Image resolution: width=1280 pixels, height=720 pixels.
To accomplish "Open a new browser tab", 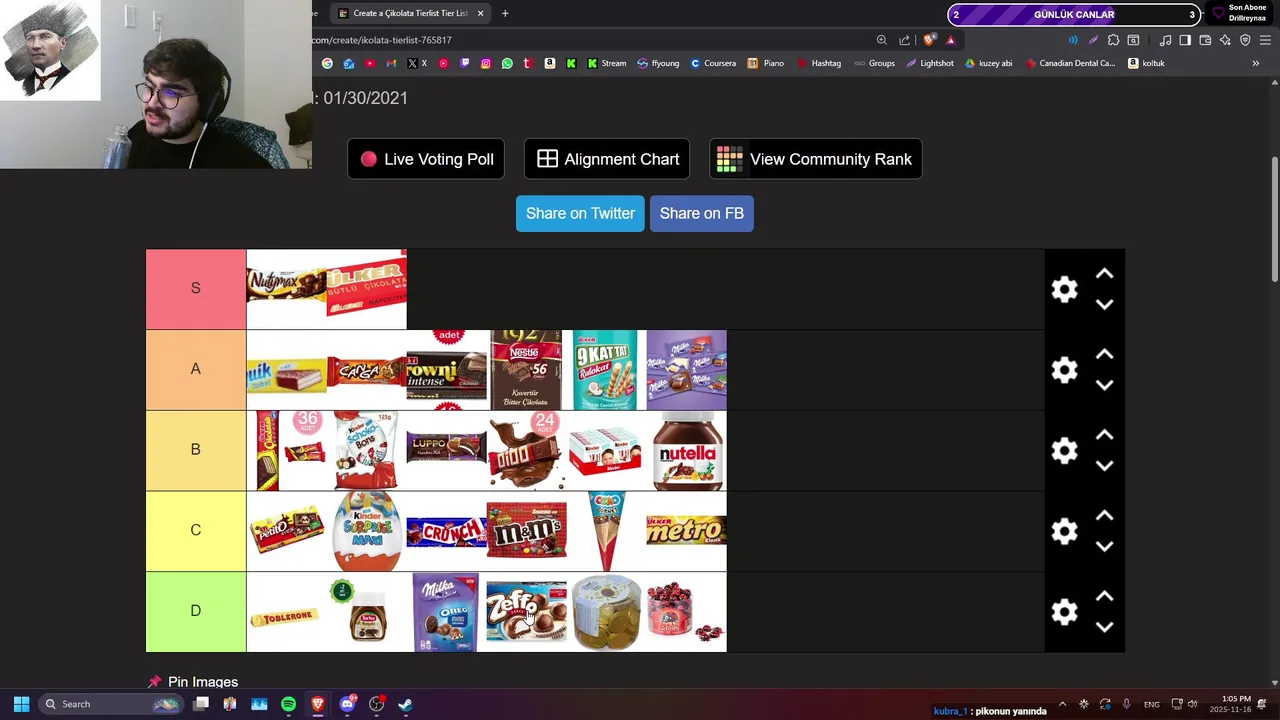I will [505, 13].
